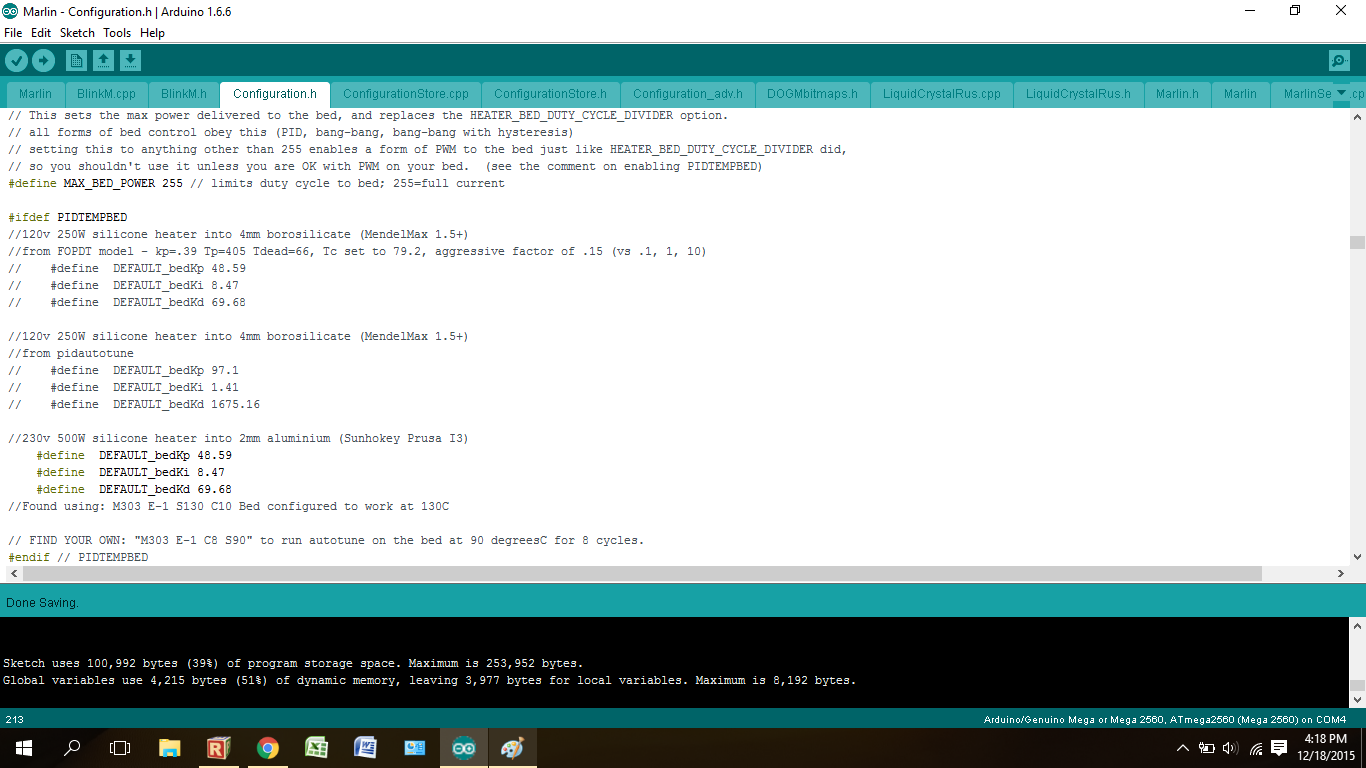The image size is (1366, 768).
Task: Open File Explorer from taskbar
Action: 169,748
